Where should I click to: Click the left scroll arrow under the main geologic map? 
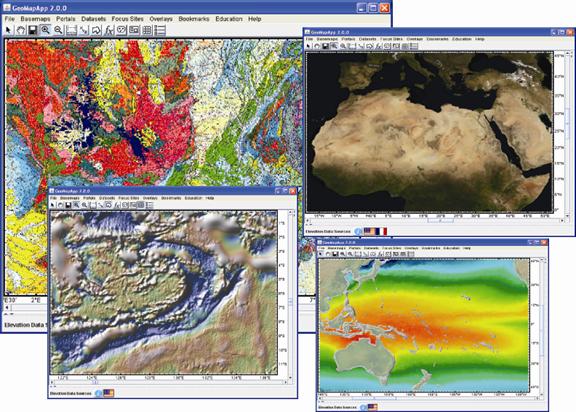[x=8, y=307]
